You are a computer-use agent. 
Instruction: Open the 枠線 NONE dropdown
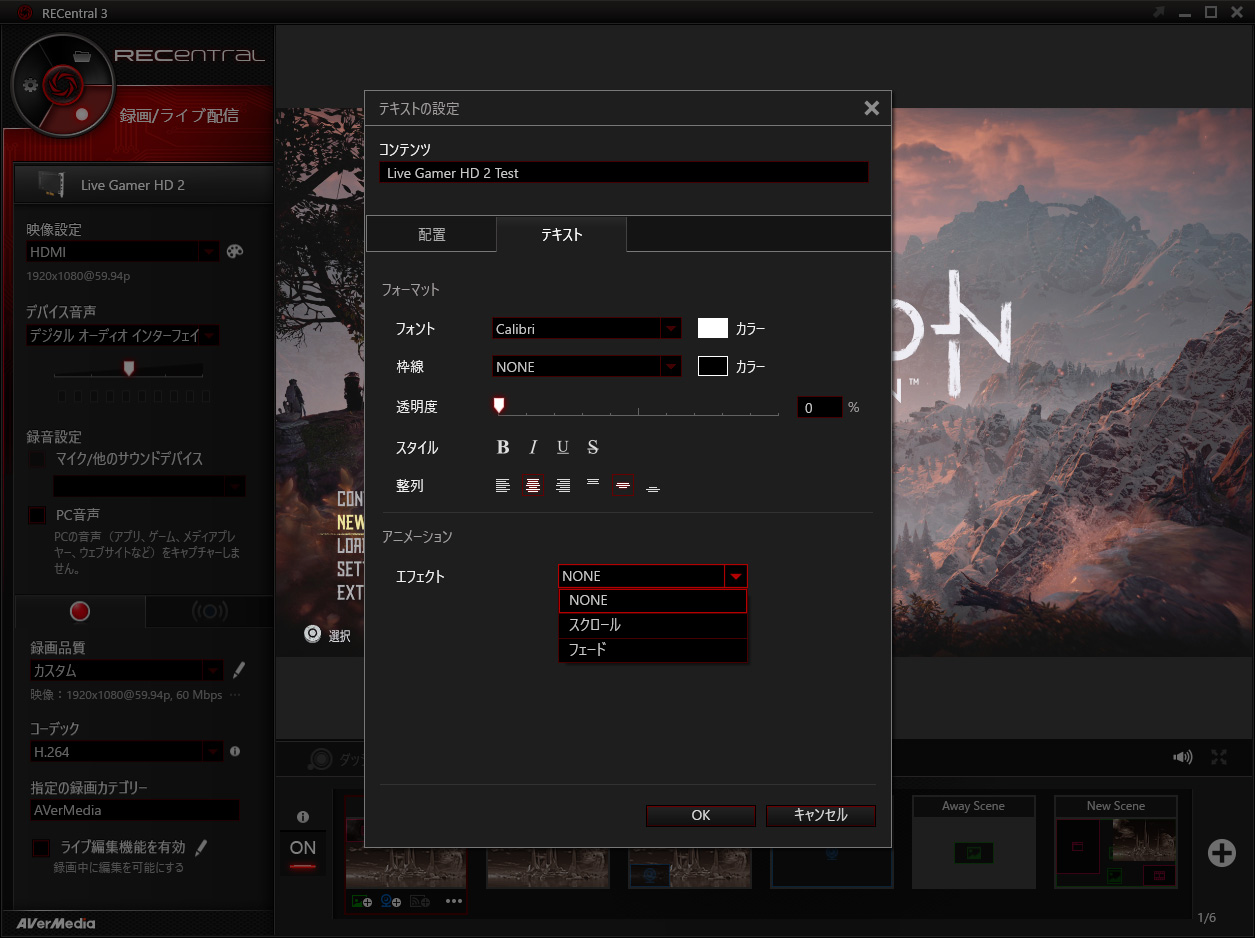587,367
